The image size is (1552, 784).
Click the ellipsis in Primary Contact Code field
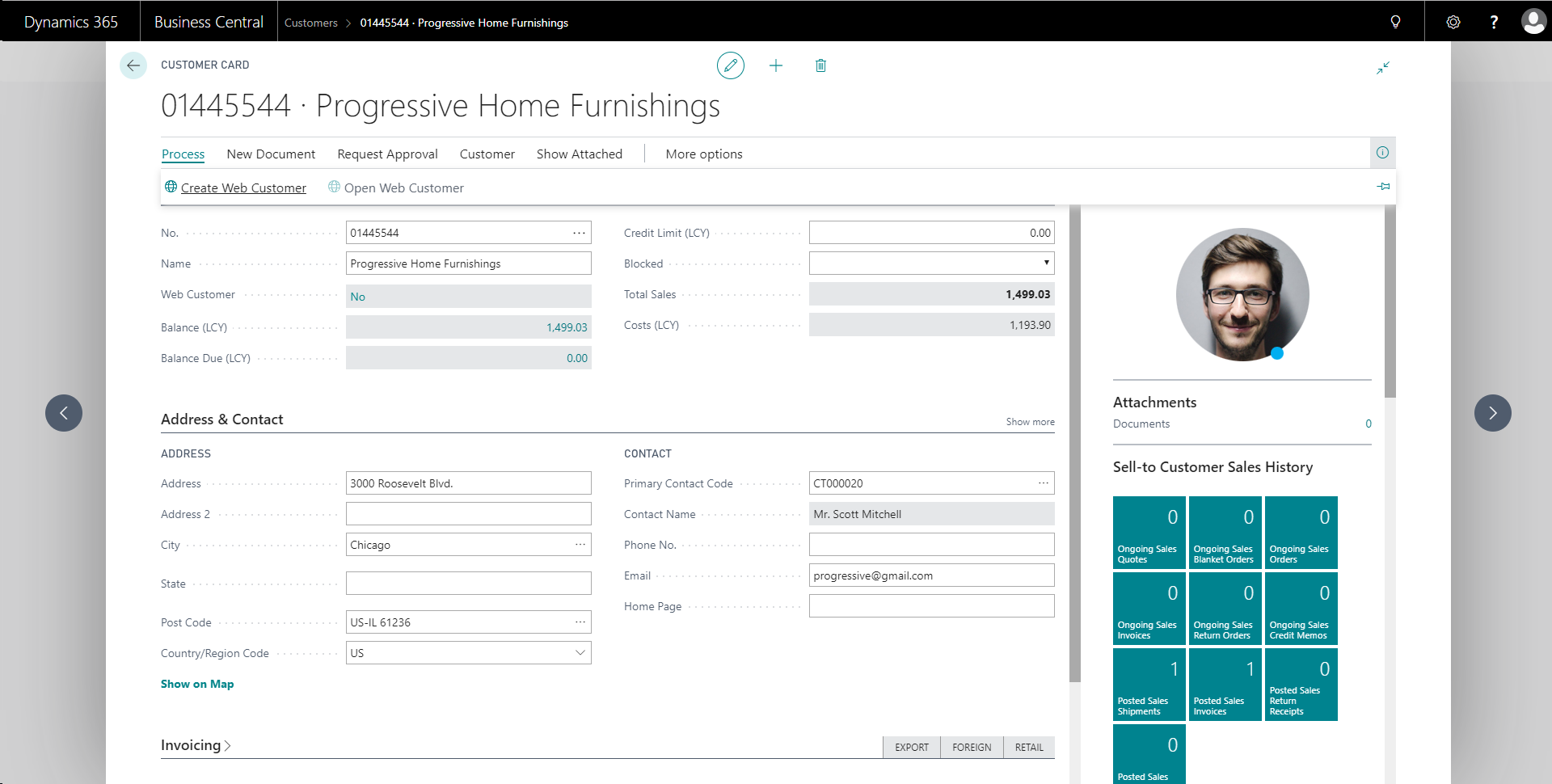click(x=1044, y=483)
